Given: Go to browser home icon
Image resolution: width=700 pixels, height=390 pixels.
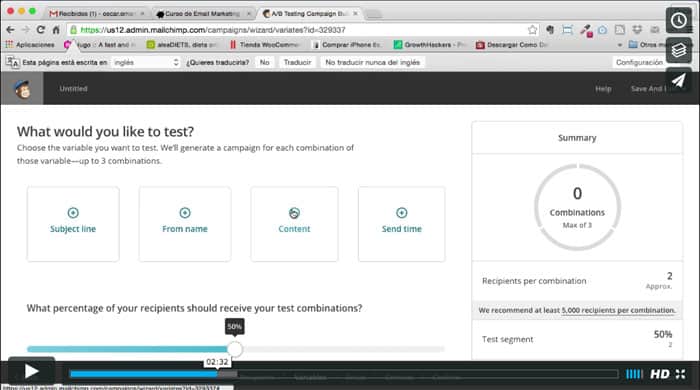Looking at the screenshot, I should click(56, 30).
